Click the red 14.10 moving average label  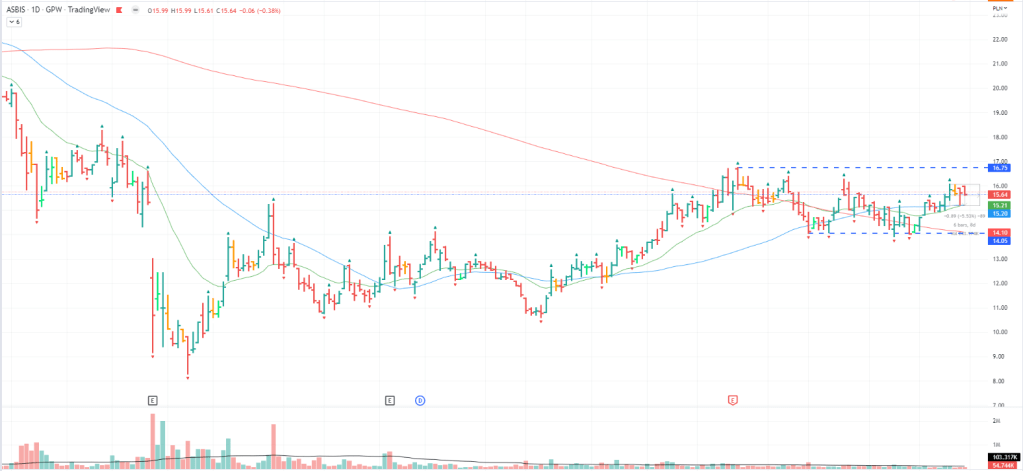(1000, 233)
